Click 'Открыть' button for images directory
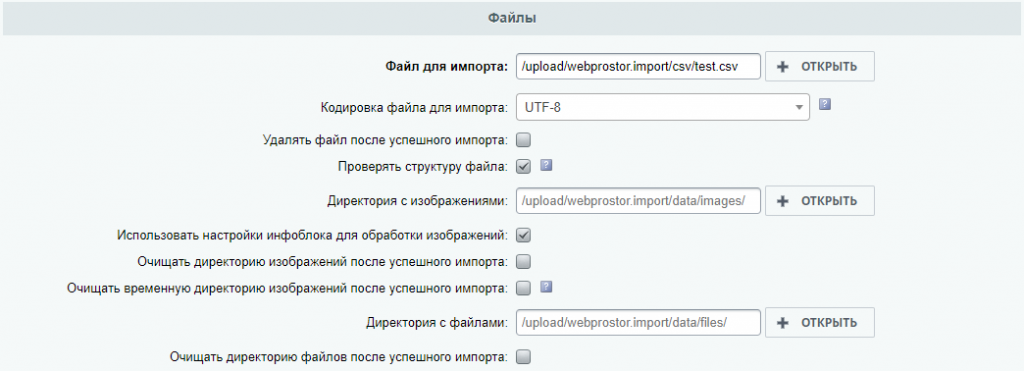The image size is (1024, 371). pyautogui.click(x=820, y=201)
